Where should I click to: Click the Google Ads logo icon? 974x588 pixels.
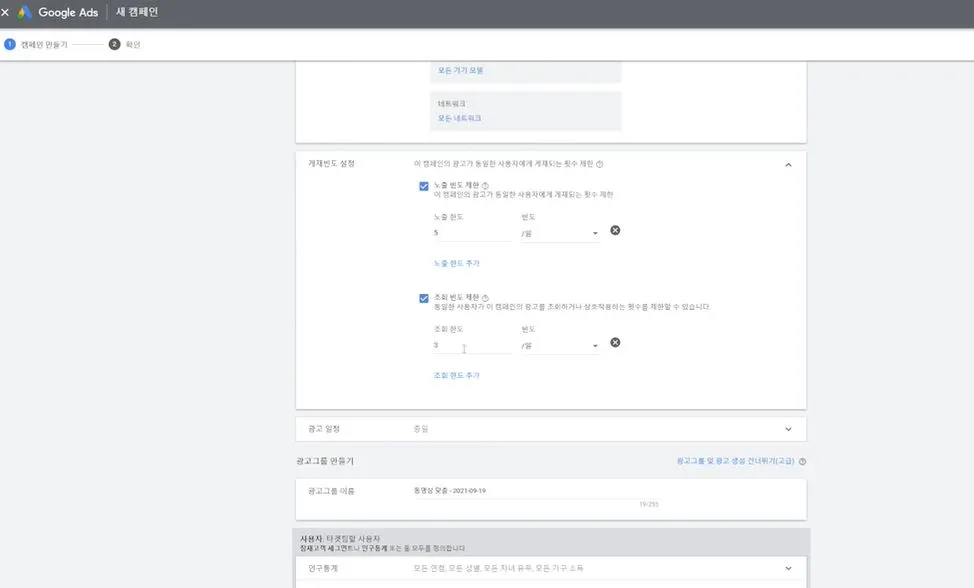pos(22,13)
